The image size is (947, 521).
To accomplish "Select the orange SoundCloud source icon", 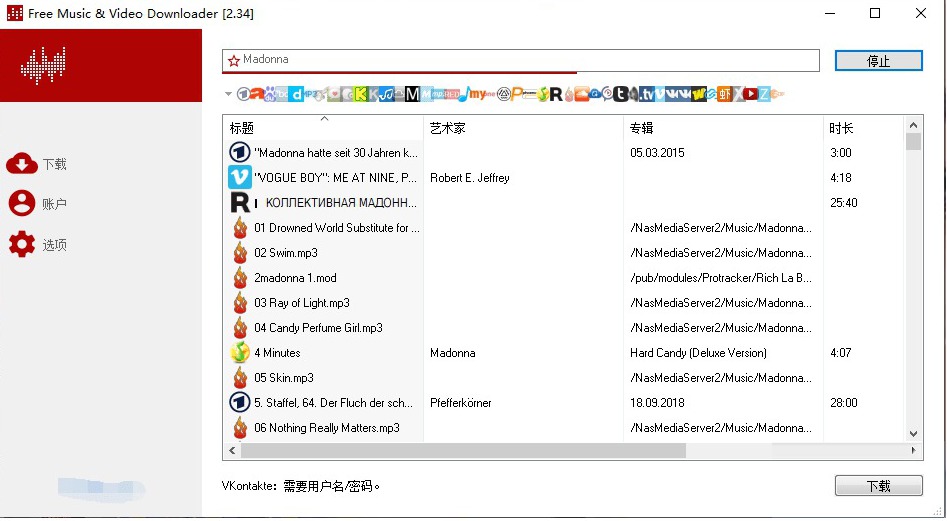I will point(582,94).
